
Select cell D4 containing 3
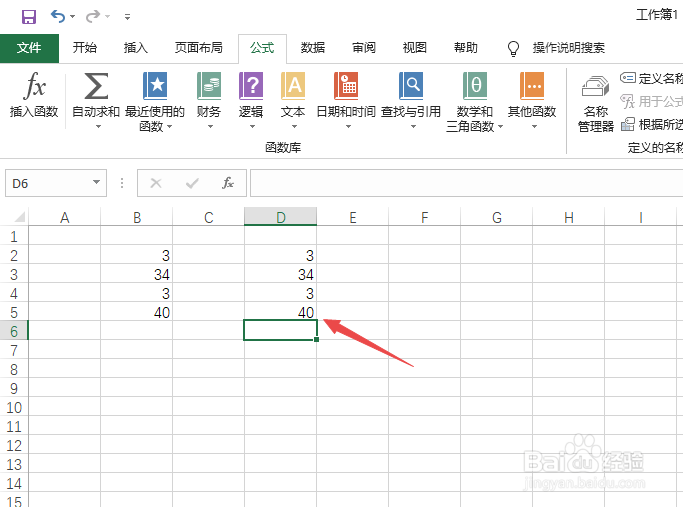coord(281,293)
